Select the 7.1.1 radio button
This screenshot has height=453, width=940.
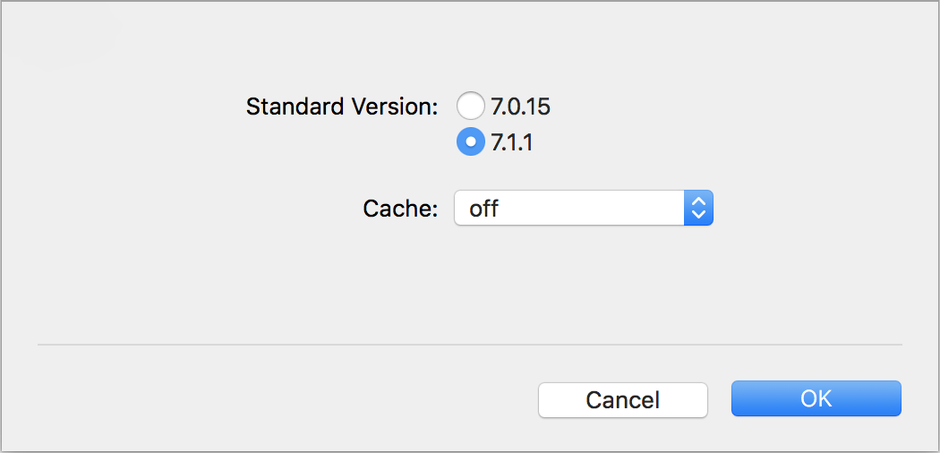point(471,143)
